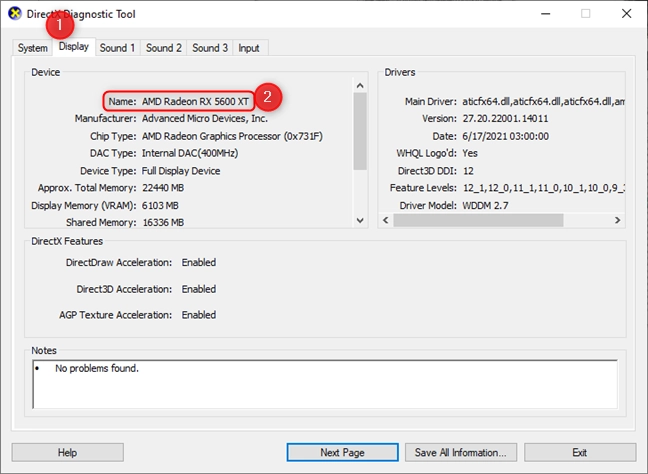Click the DirectX logo icon in title bar
Image resolution: width=648 pixels, height=474 pixels.
[x=15, y=14]
